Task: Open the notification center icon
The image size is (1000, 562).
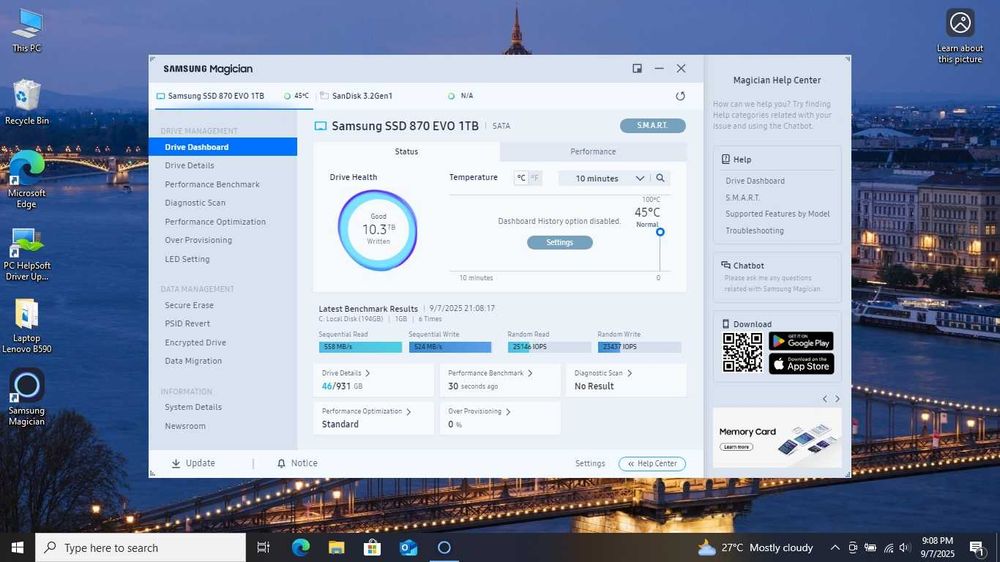Action: tap(976, 547)
